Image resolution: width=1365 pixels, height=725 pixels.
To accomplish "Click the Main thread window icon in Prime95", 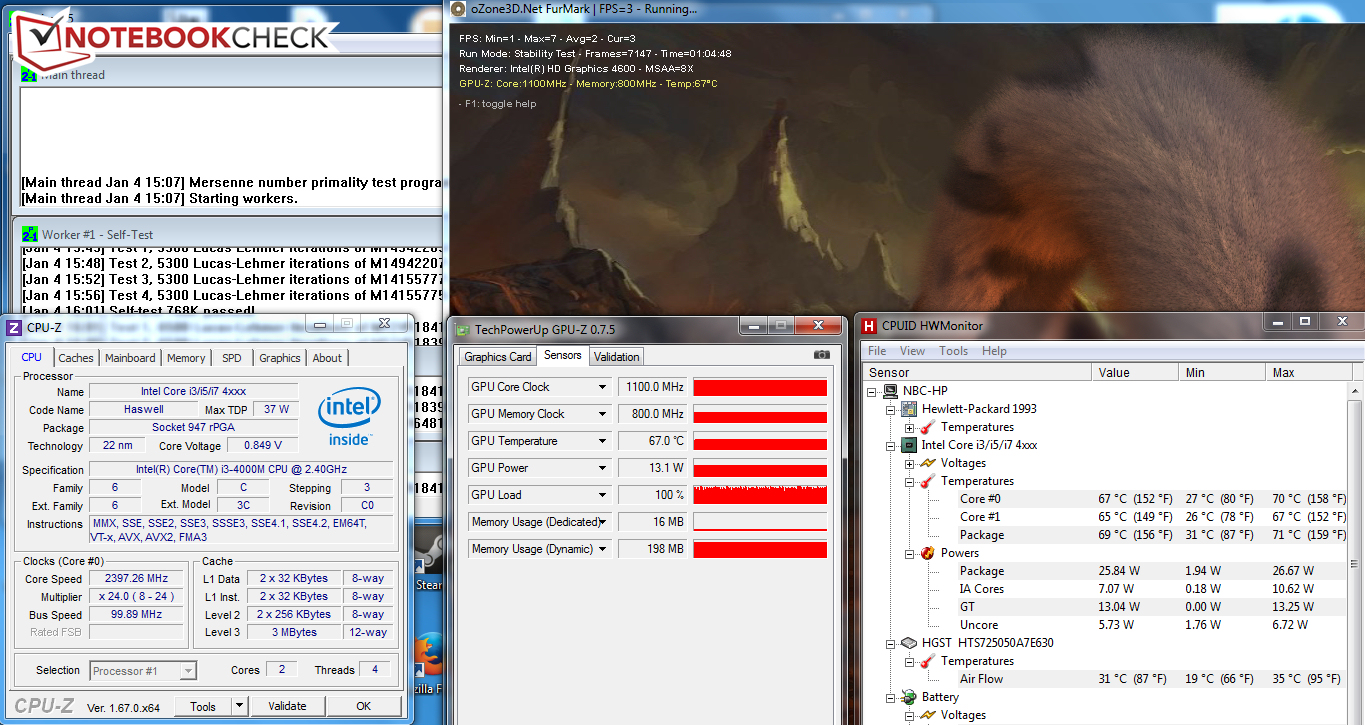I will pyautogui.click(x=29, y=75).
